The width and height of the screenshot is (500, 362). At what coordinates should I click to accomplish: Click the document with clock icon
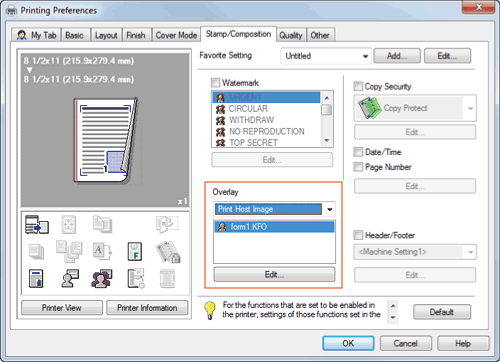(x=136, y=278)
